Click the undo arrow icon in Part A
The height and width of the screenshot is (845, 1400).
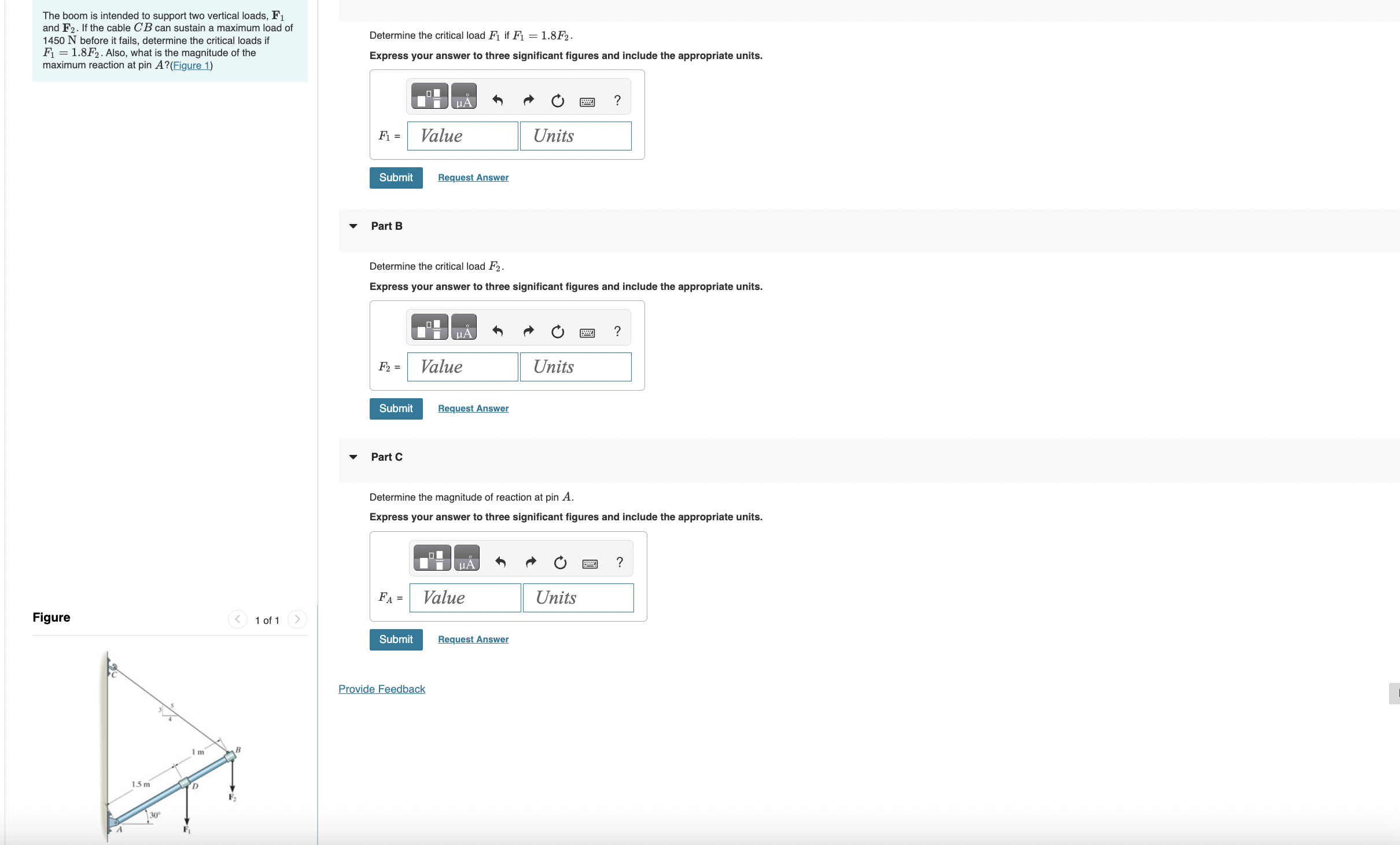pos(497,99)
